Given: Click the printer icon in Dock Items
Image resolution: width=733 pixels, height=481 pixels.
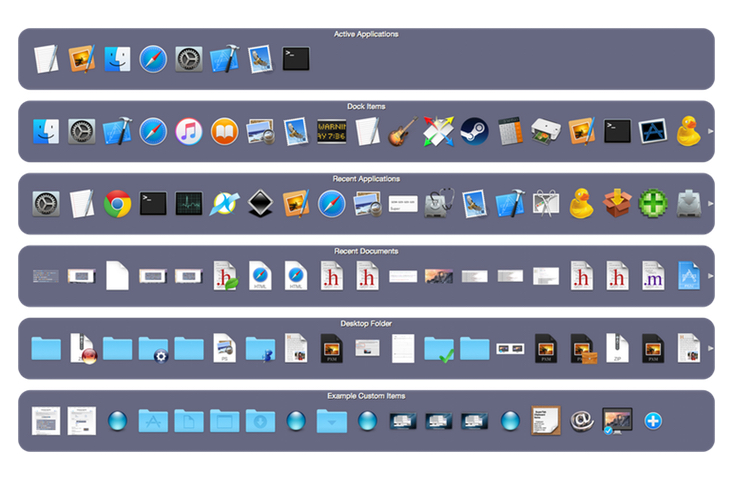Looking at the screenshot, I should [x=546, y=131].
